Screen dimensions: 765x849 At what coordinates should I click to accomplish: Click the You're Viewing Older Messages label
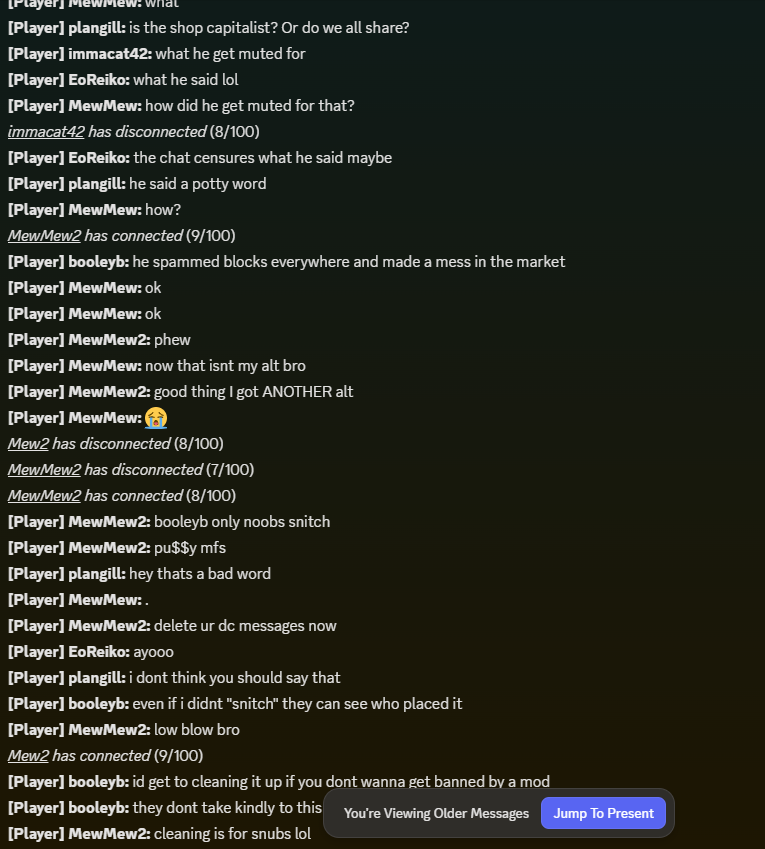pos(436,813)
